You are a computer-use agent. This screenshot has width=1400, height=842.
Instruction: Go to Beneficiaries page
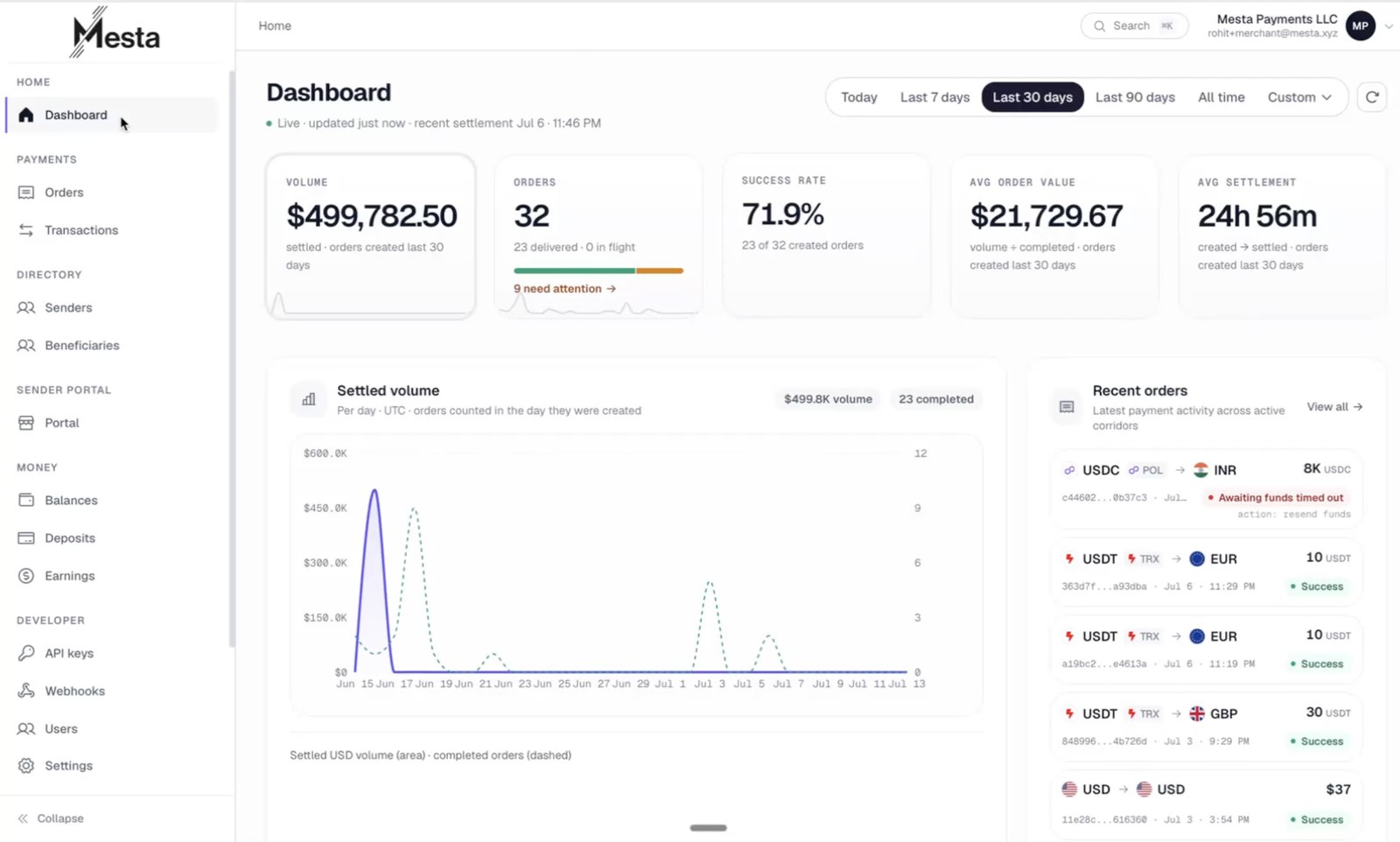tap(111, 346)
